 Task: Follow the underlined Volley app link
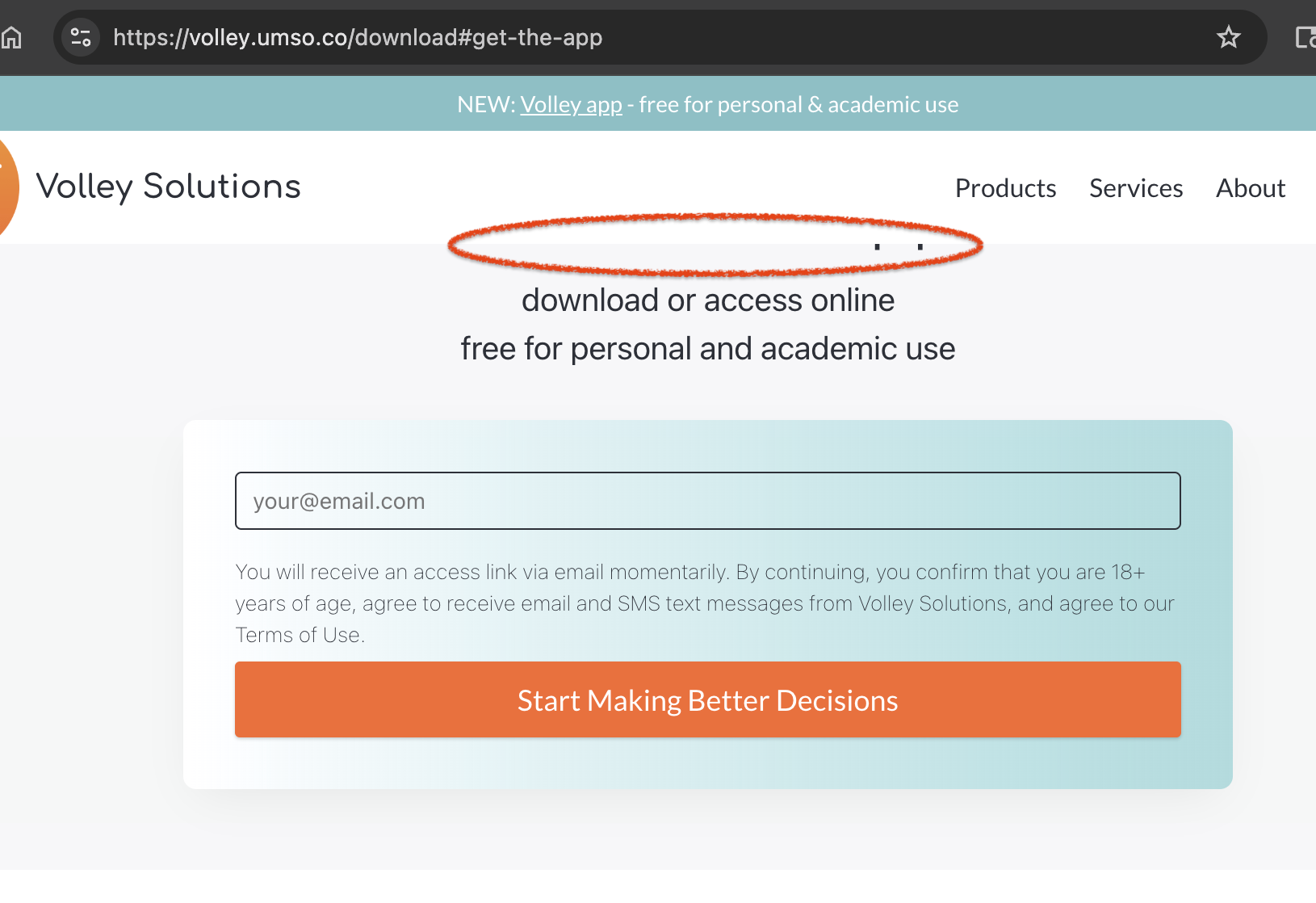pos(571,104)
